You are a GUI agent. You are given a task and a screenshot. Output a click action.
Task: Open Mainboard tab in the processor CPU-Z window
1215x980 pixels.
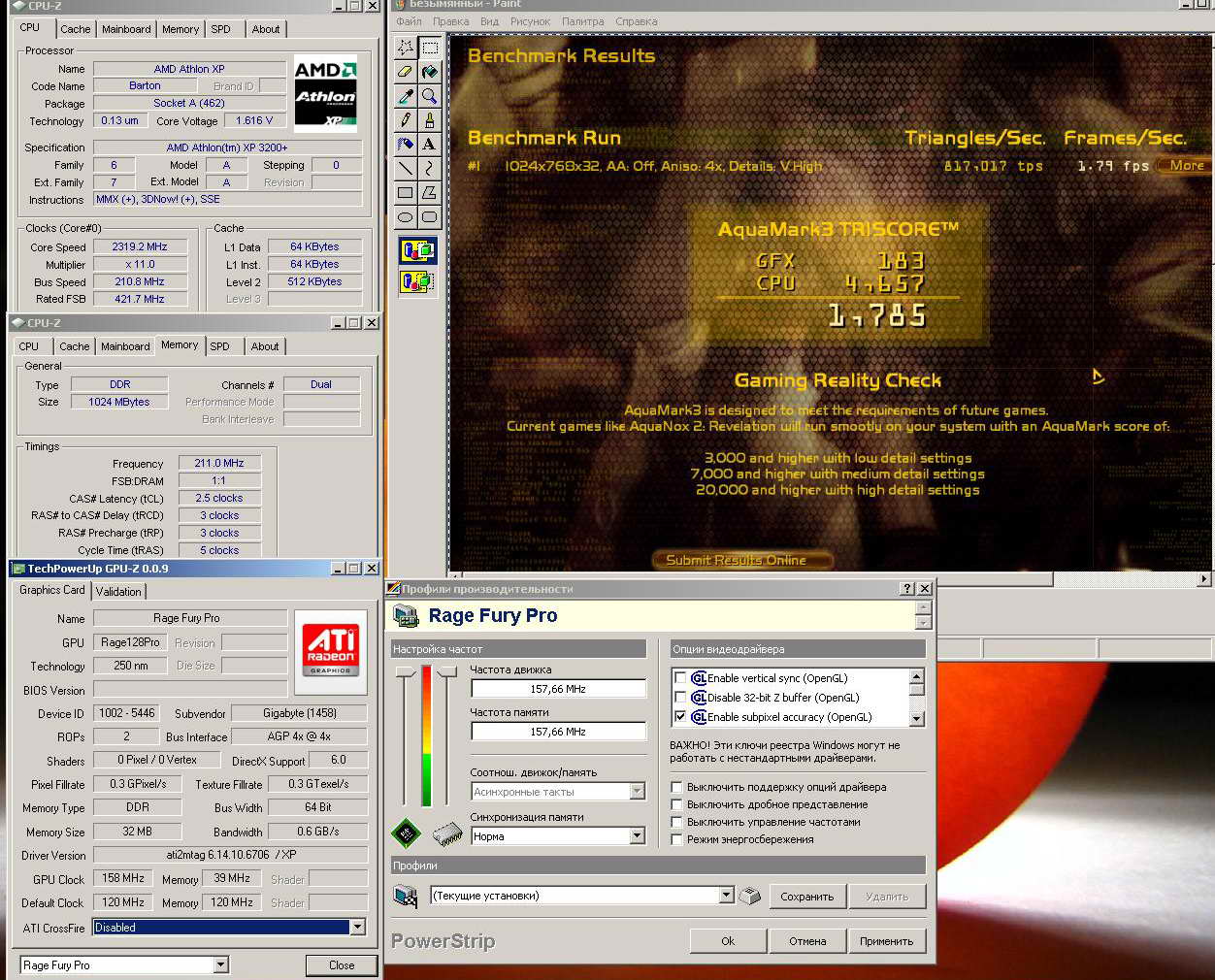pyautogui.click(x=126, y=29)
